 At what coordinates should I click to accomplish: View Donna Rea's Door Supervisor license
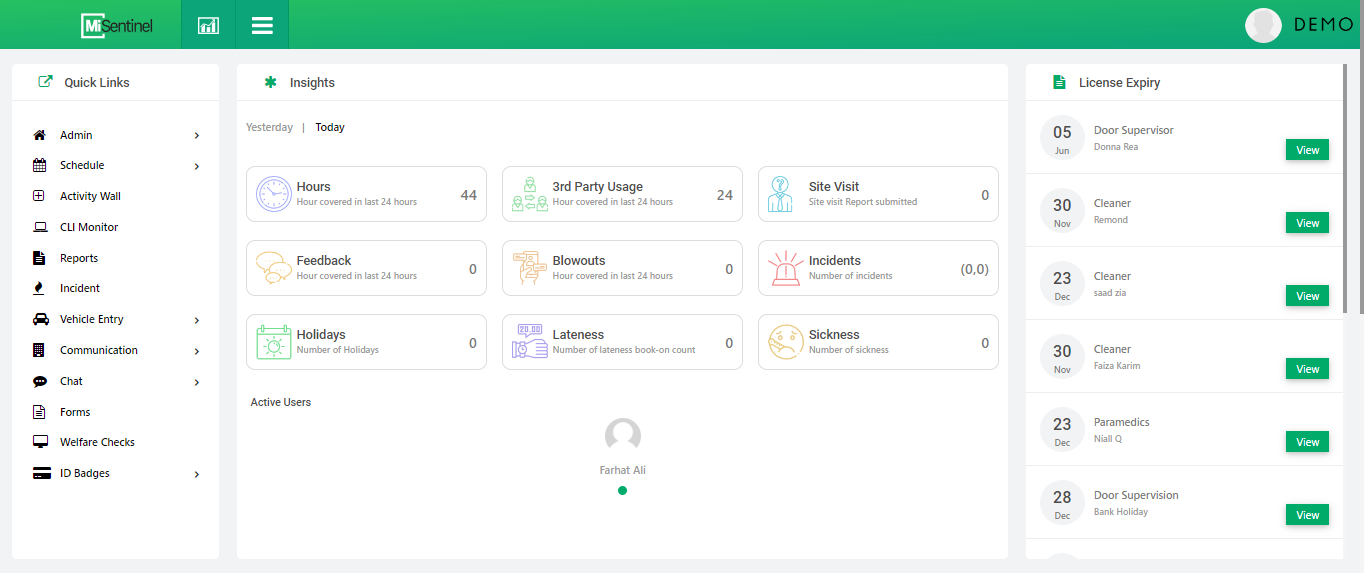tap(1307, 150)
